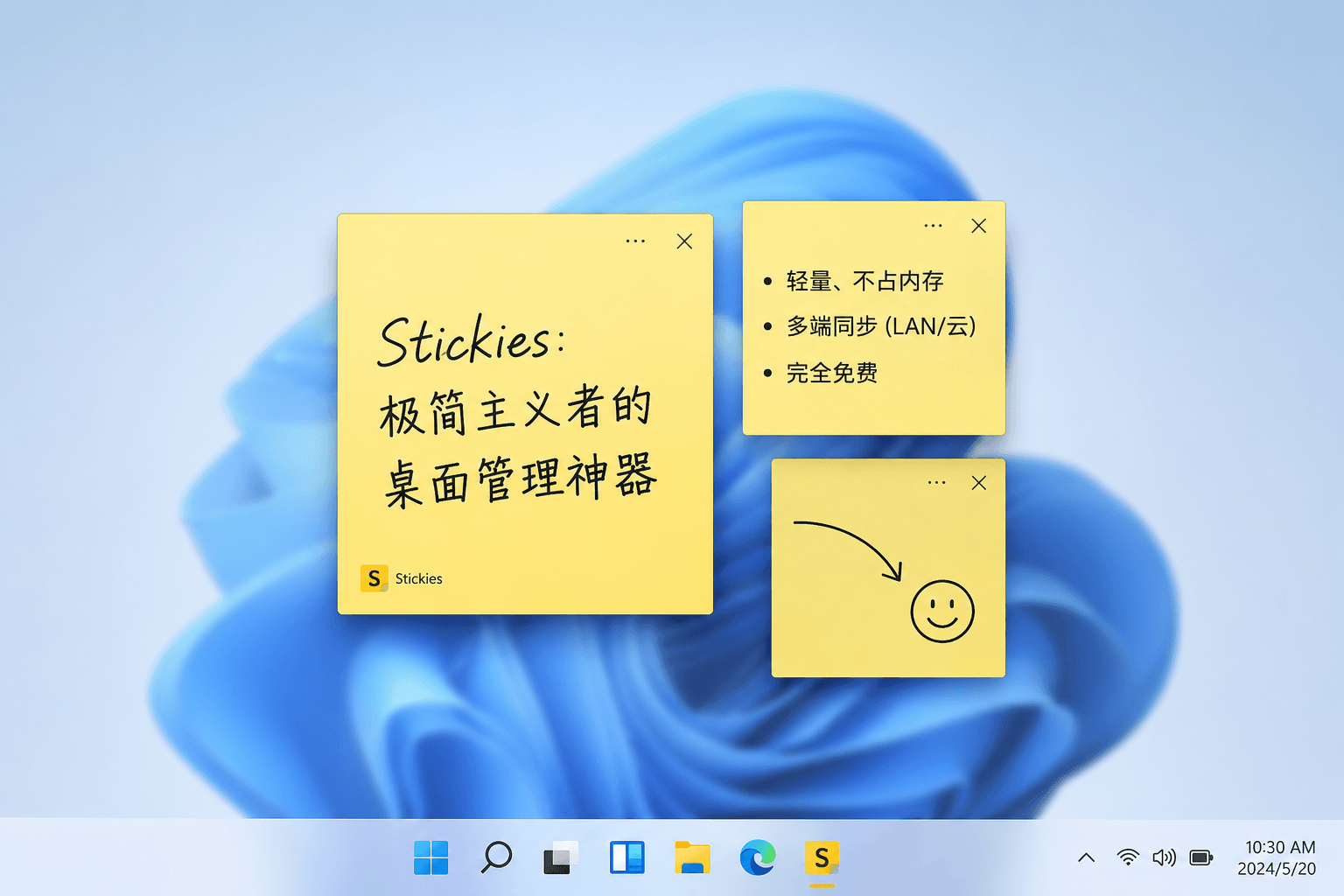Show hidden system tray icons
Image resolution: width=1344 pixels, height=896 pixels.
(x=1086, y=857)
